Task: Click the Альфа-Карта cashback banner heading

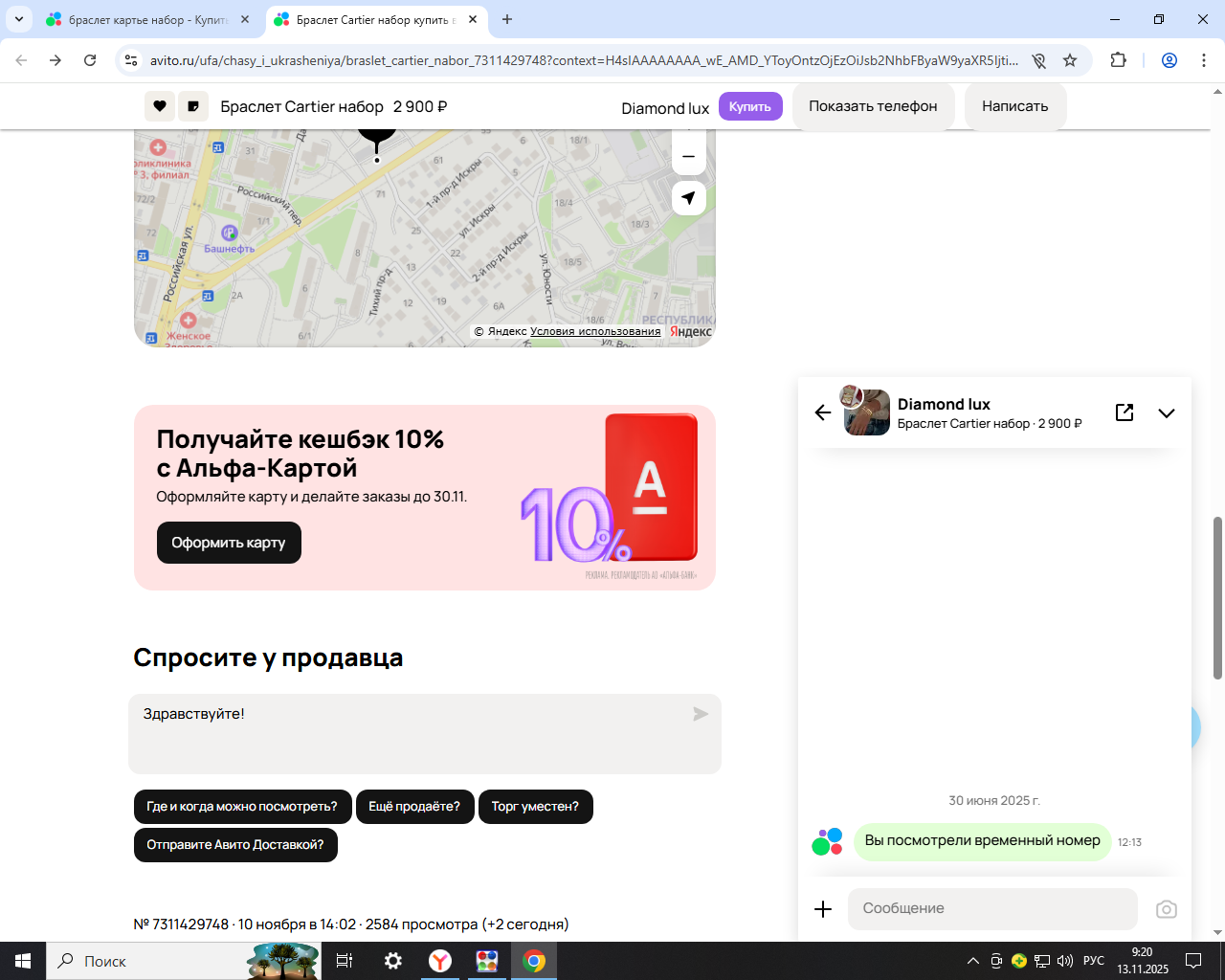Action: [x=301, y=454]
